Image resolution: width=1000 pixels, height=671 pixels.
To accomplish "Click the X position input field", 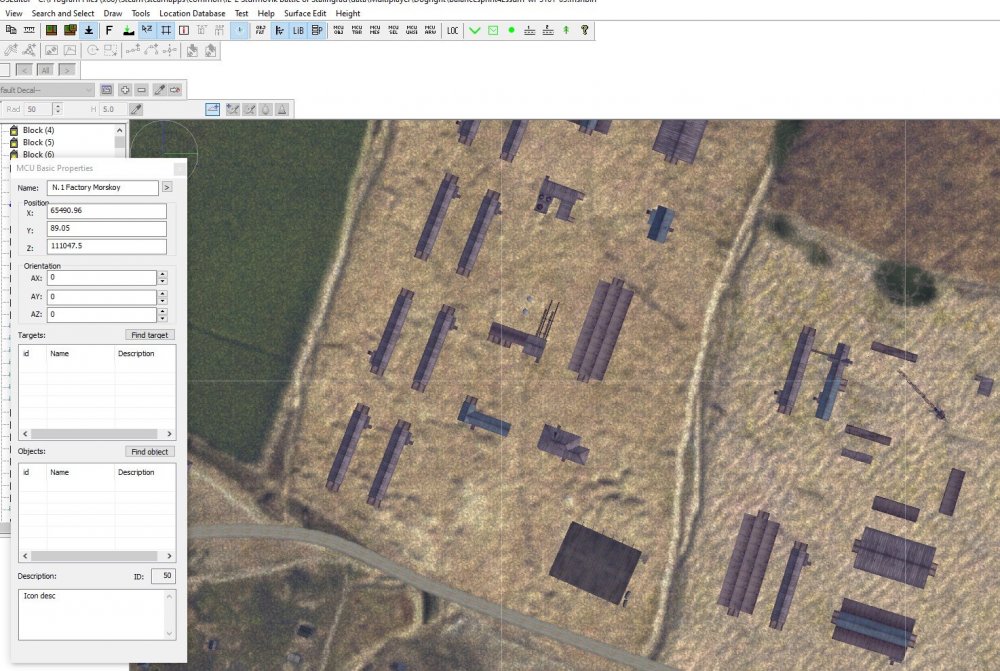I will click(x=106, y=211).
